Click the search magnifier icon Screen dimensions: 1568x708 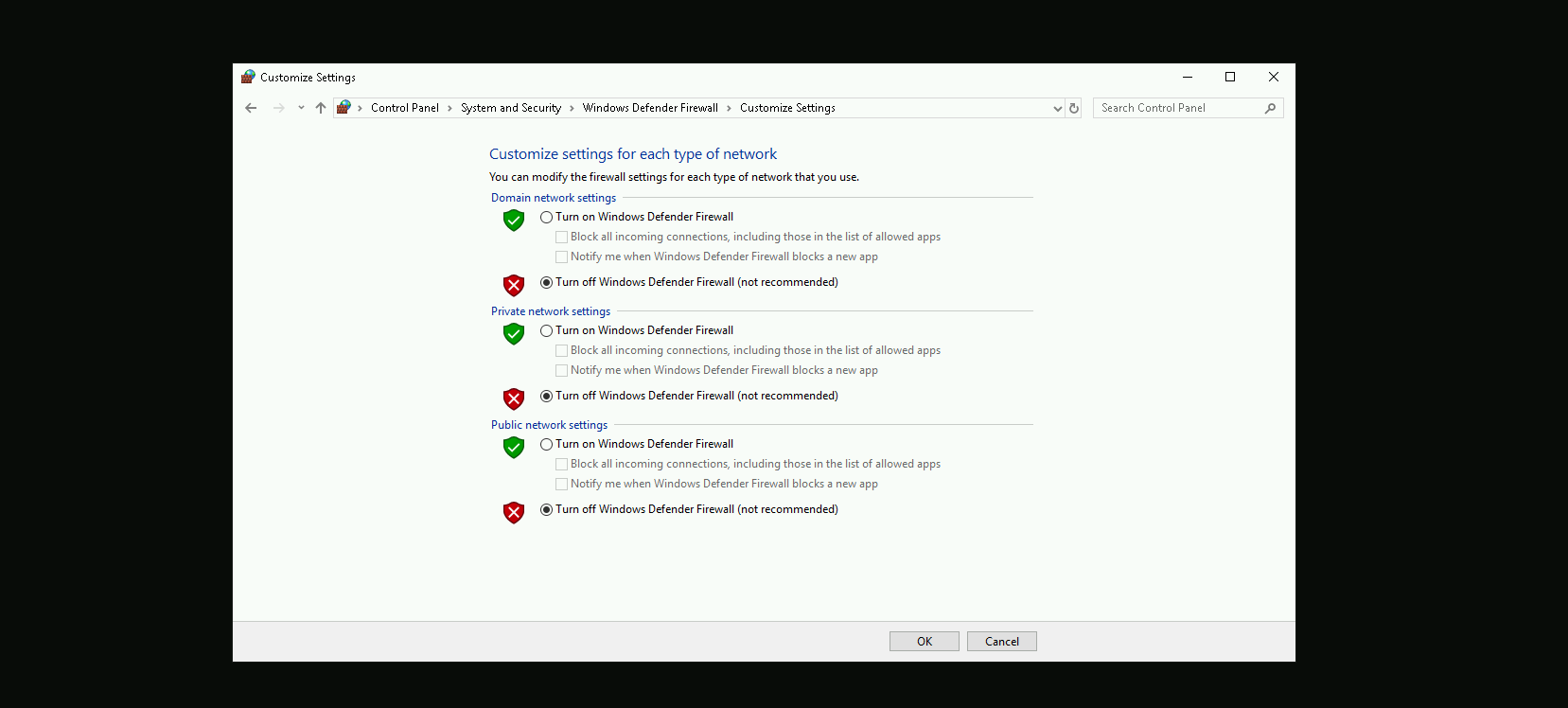[x=1270, y=108]
